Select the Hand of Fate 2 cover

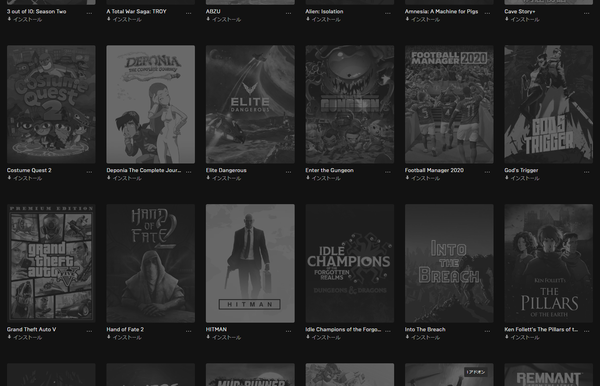coord(151,263)
